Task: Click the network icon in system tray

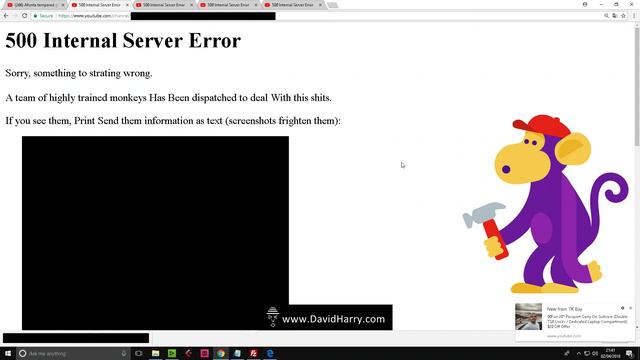Action: pos(587,353)
